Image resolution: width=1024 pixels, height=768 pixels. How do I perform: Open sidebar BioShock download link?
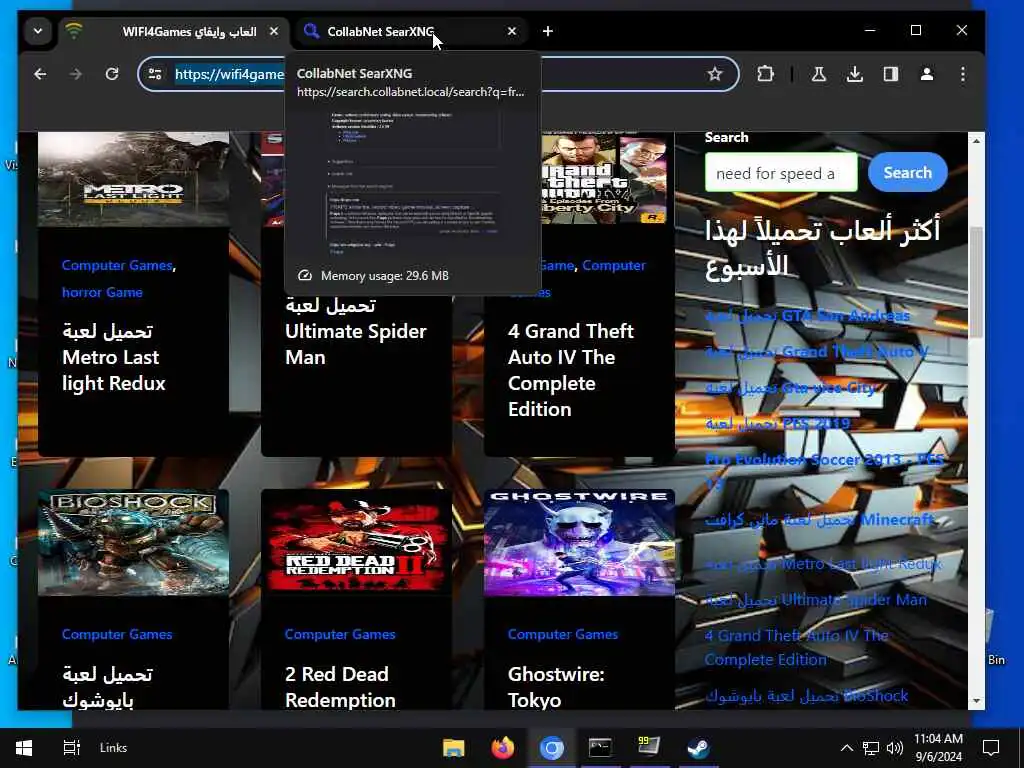[x=807, y=696]
